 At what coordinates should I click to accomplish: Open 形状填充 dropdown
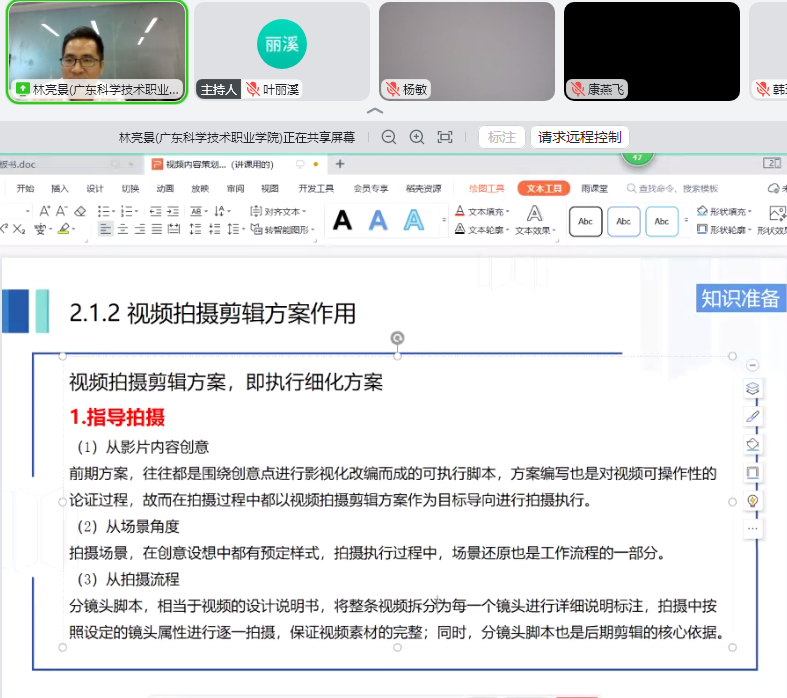pos(724,211)
